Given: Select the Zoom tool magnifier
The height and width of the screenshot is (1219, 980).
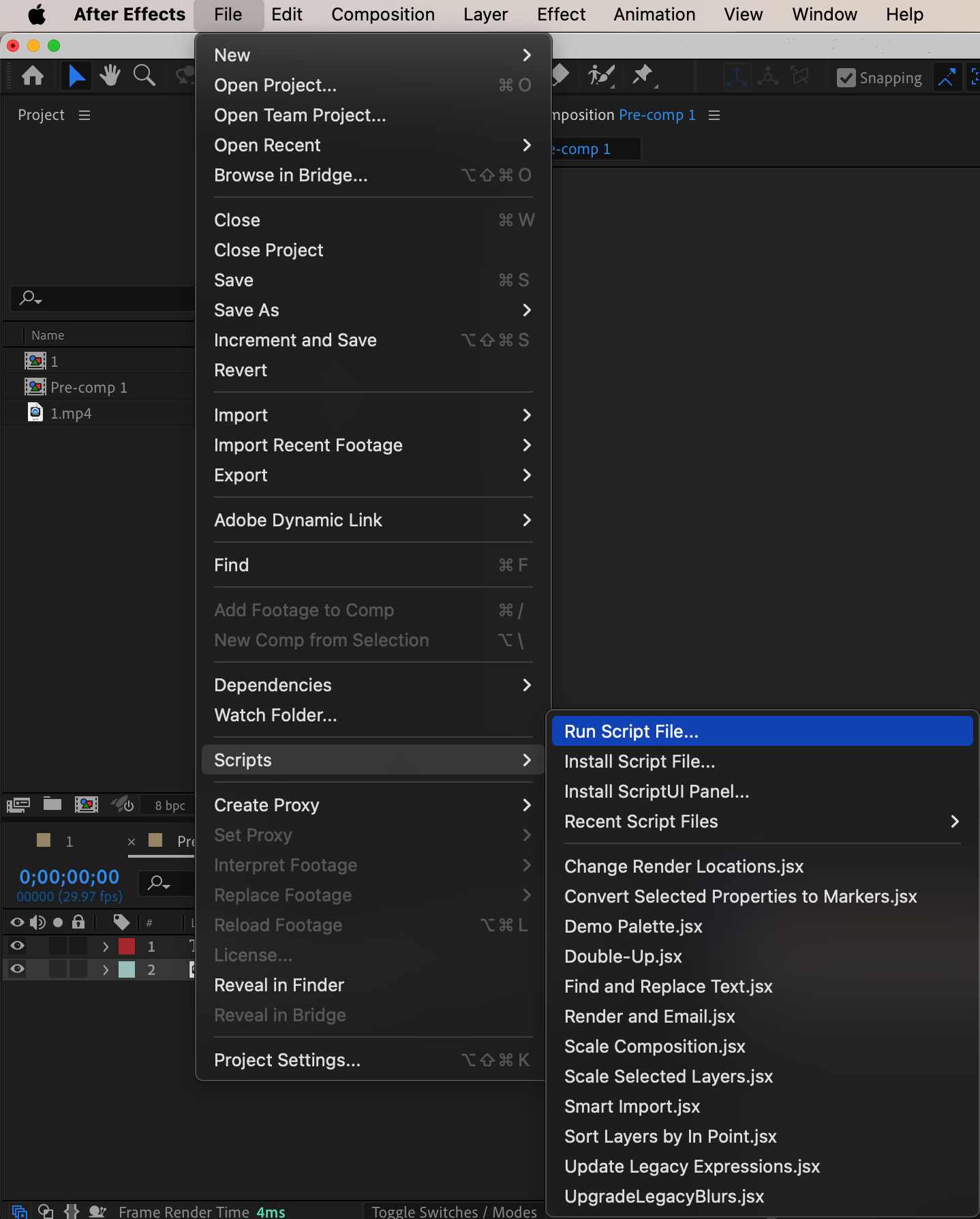Looking at the screenshot, I should [144, 76].
